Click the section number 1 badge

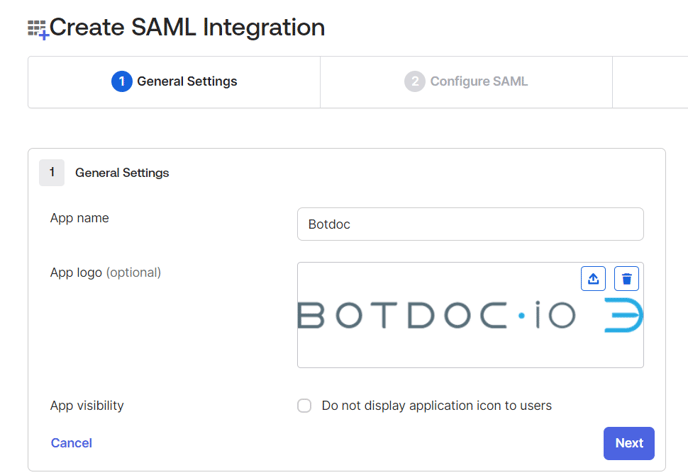coord(52,172)
